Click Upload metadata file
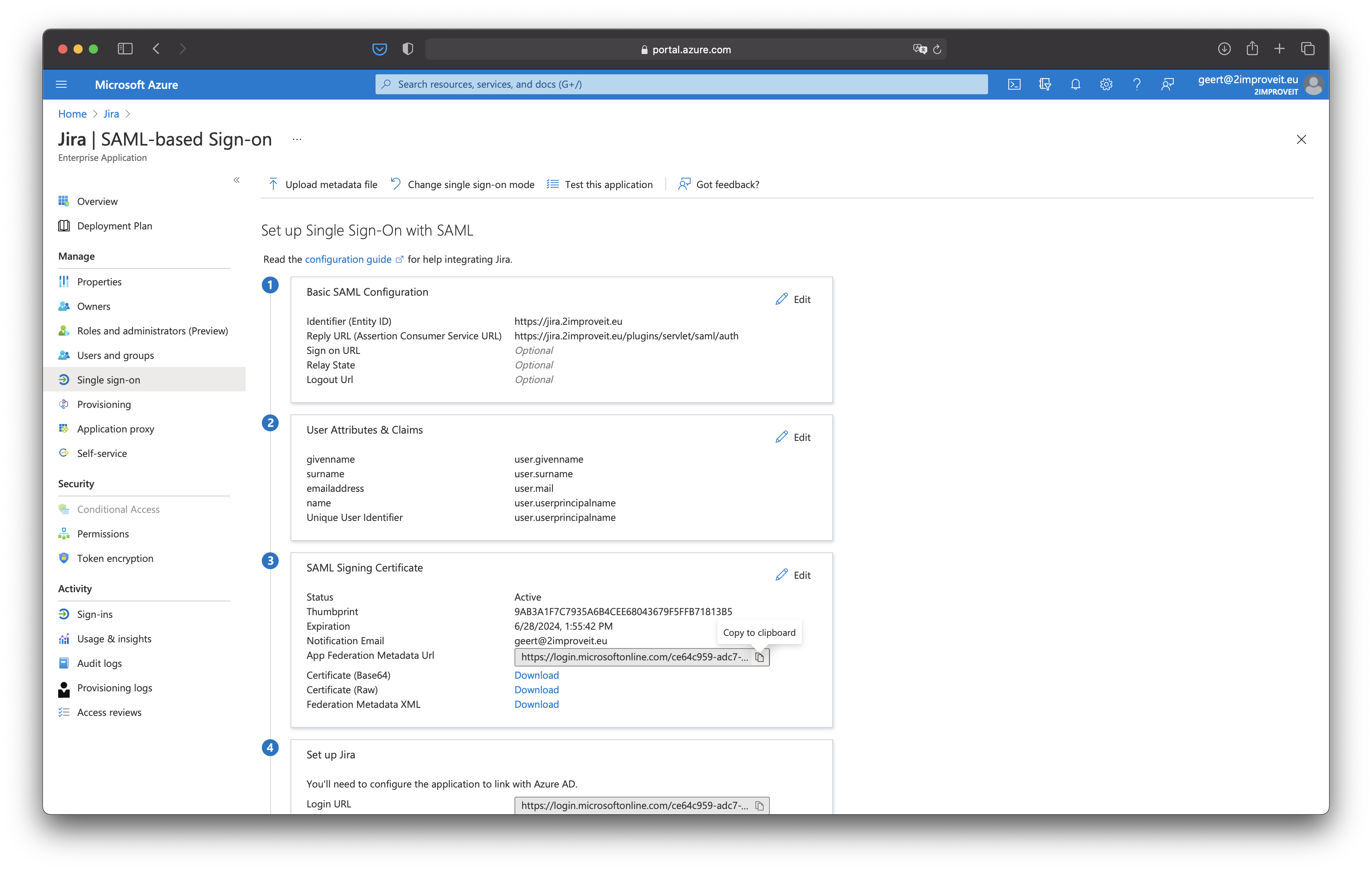 tap(322, 184)
